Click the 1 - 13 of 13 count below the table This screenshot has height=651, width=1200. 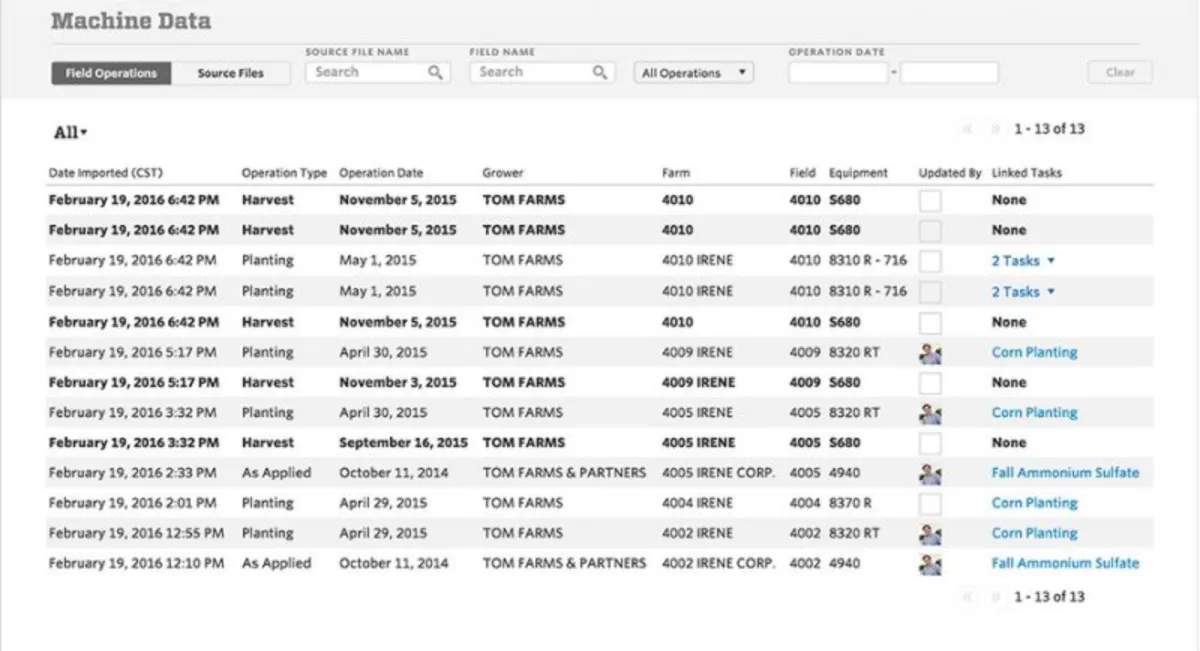(1049, 597)
